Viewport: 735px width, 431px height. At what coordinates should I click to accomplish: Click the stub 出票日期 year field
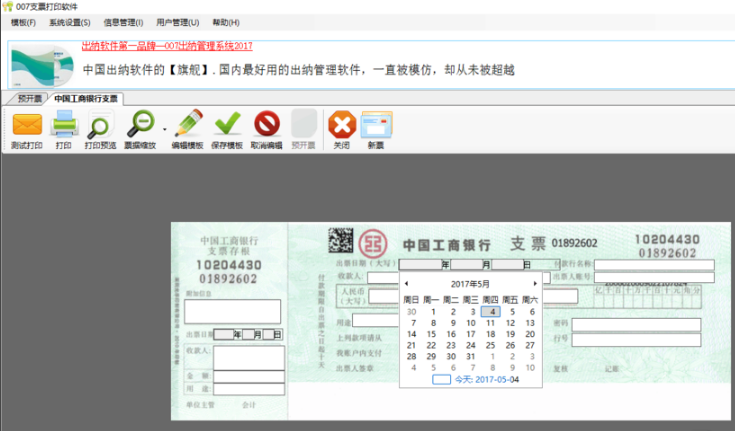point(224,334)
